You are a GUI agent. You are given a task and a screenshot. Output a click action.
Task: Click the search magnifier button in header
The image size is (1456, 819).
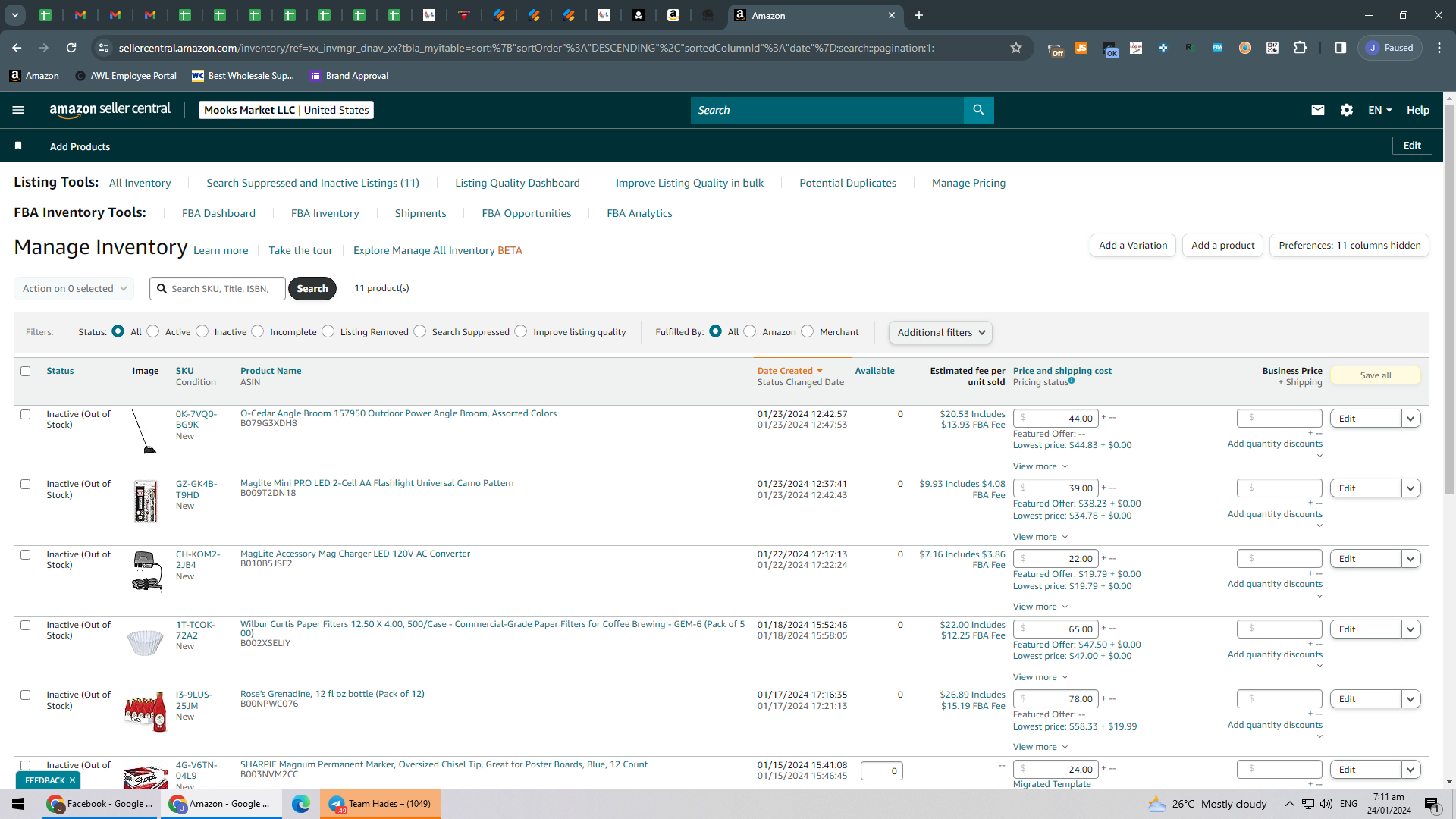tap(978, 110)
